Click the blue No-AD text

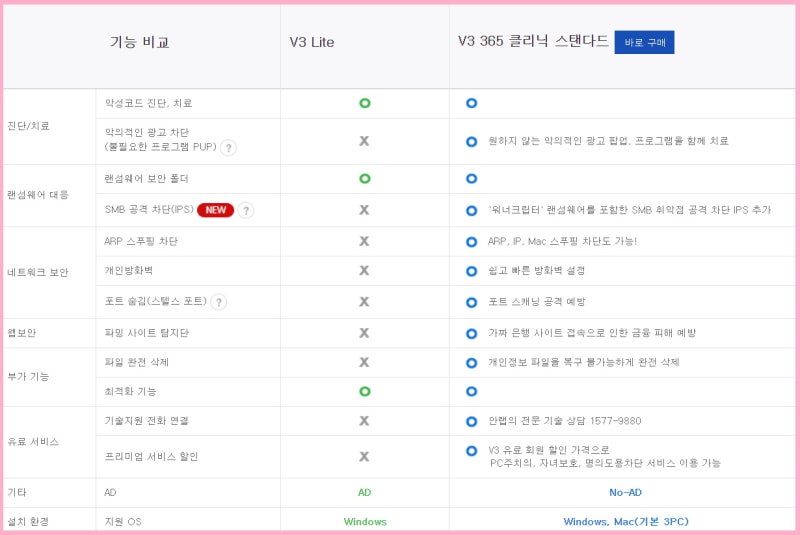point(626,493)
